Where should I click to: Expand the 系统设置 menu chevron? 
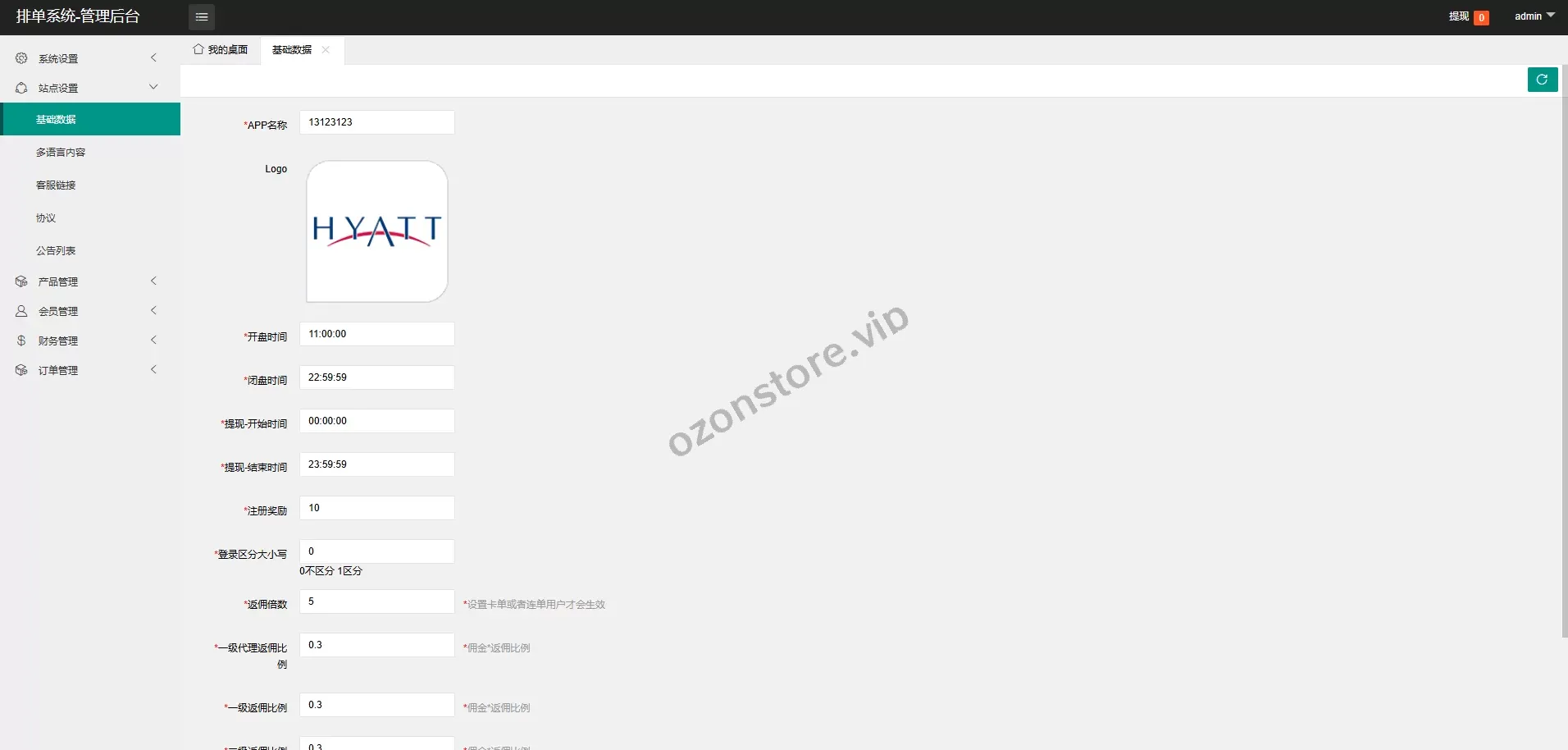[153, 57]
